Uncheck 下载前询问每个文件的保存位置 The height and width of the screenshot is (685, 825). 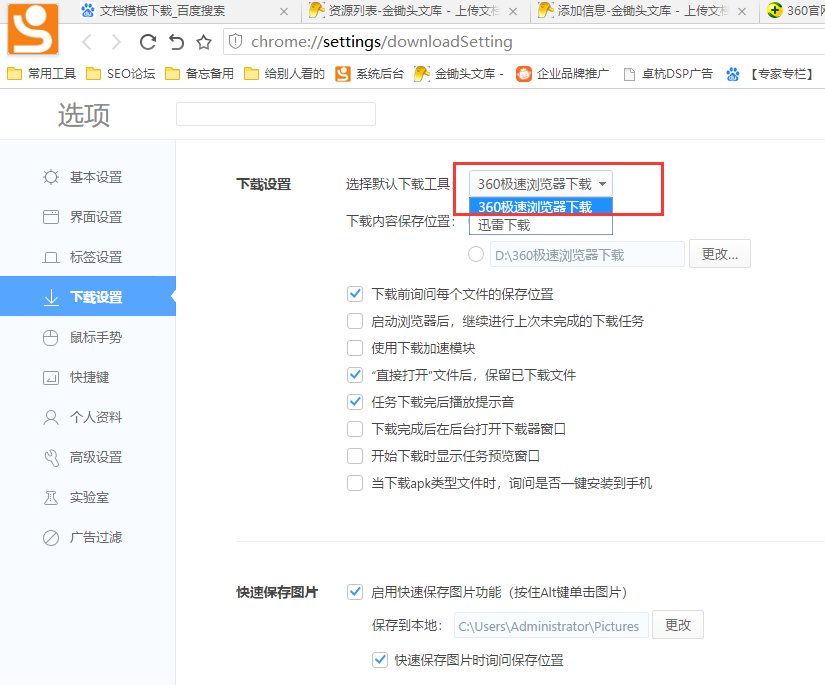(x=355, y=294)
